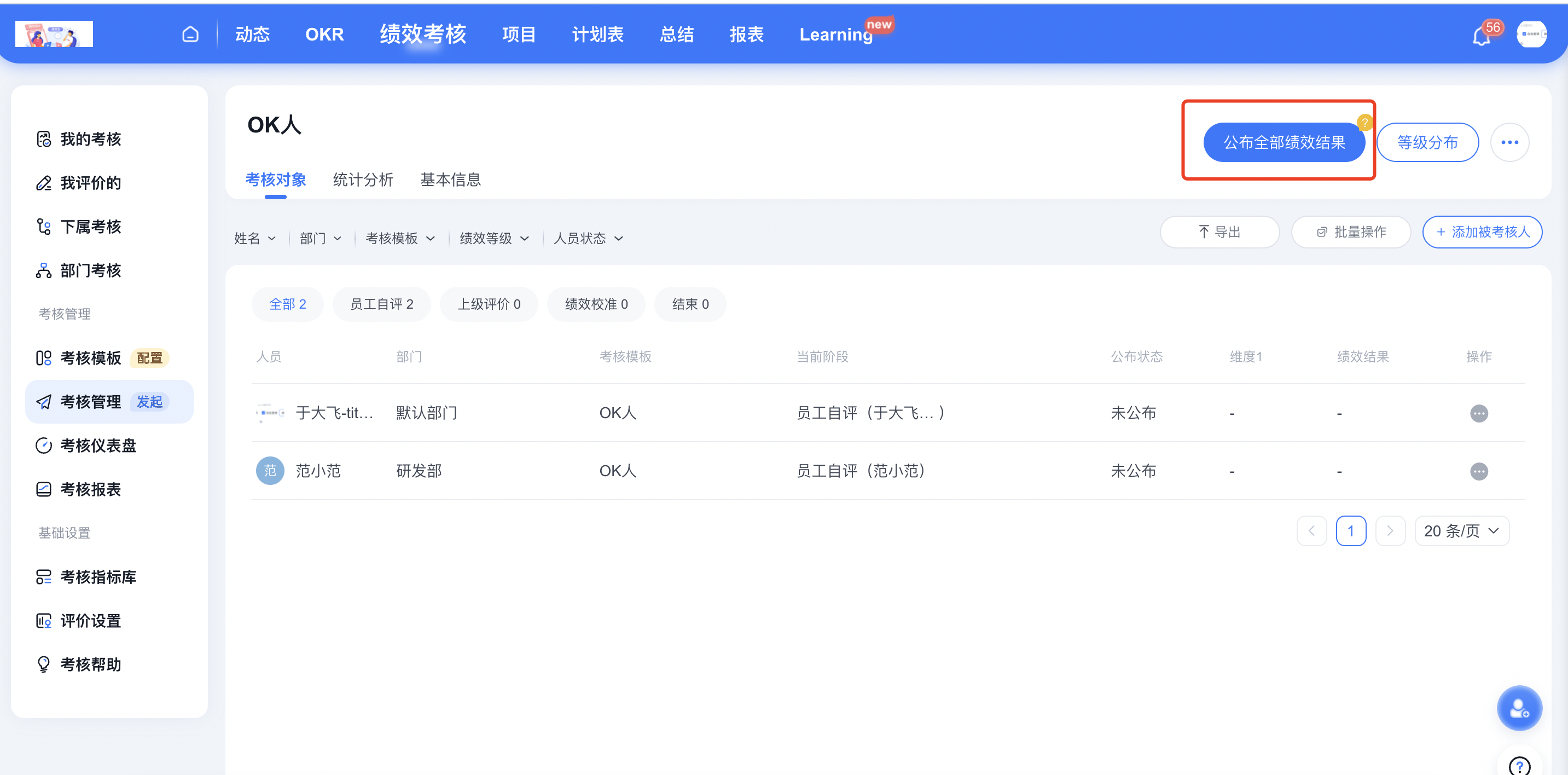
Task: Open the 20 条/页 page size dropdown
Action: click(x=1462, y=531)
